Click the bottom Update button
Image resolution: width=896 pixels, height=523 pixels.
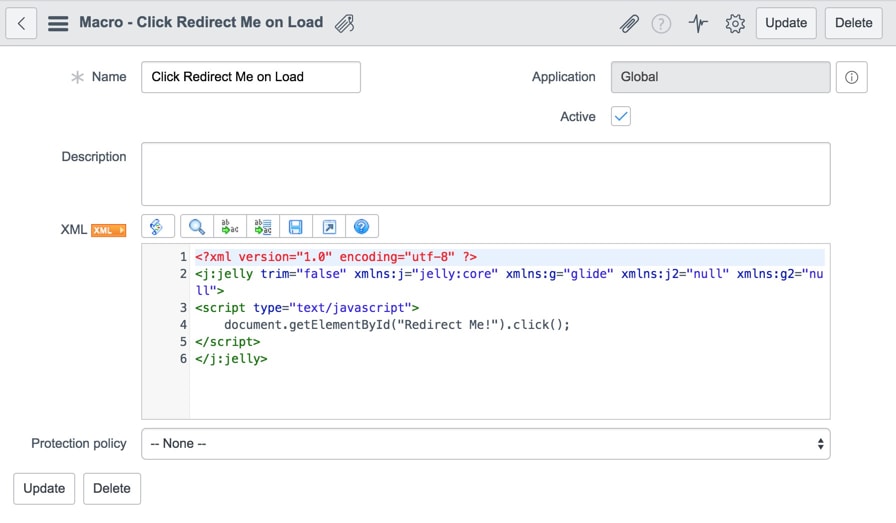[44, 489]
